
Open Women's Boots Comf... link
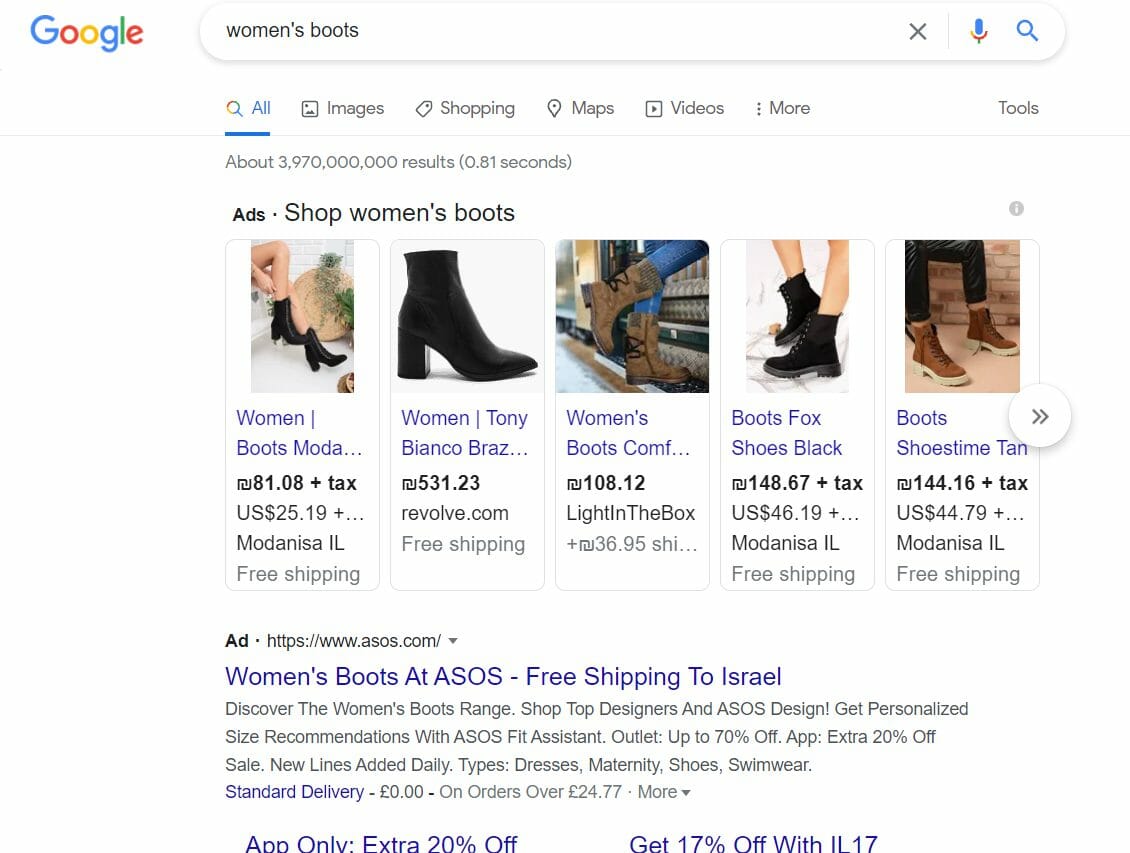(x=628, y=433)
